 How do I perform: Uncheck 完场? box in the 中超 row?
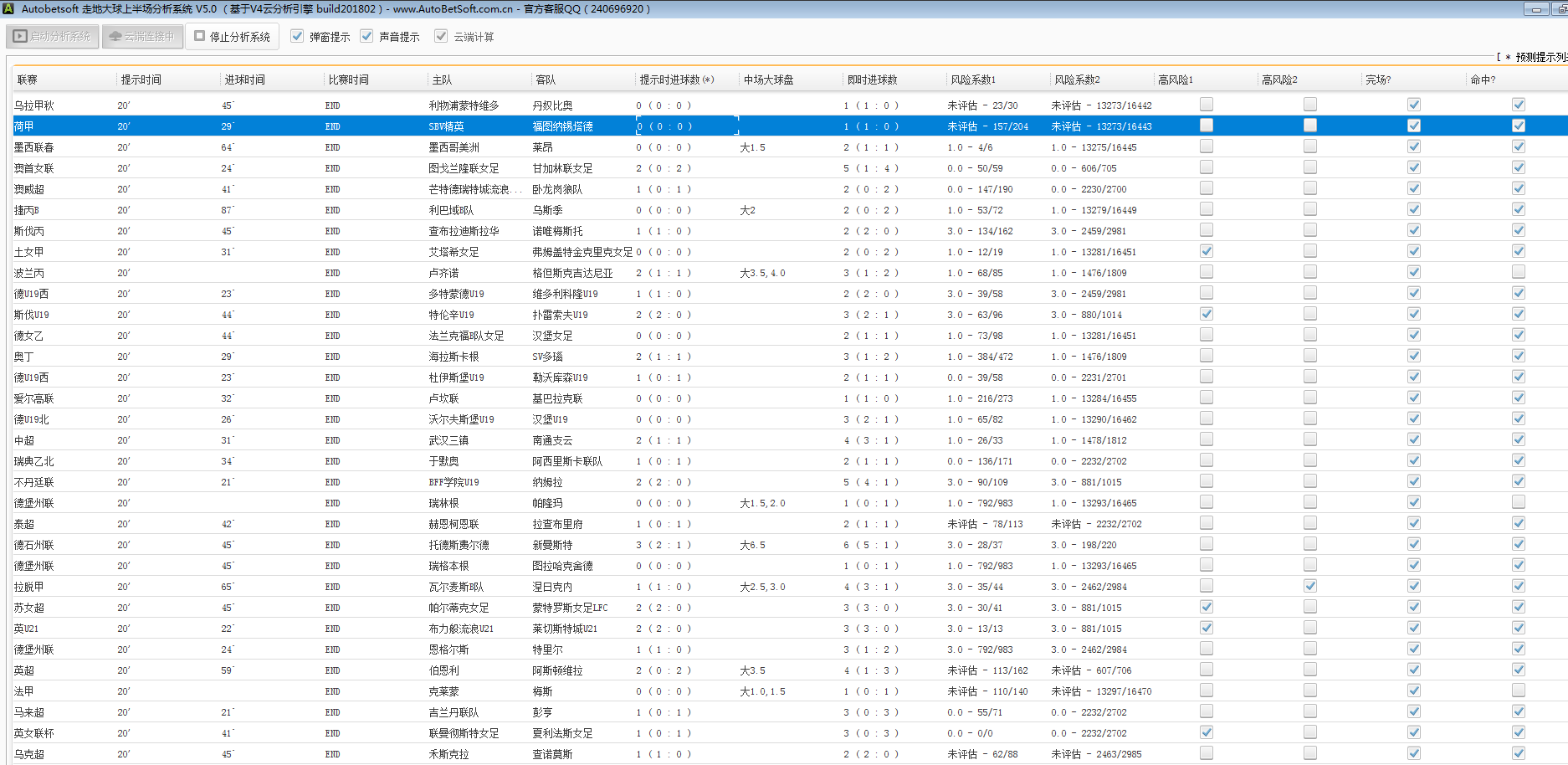click(1413, 439)
